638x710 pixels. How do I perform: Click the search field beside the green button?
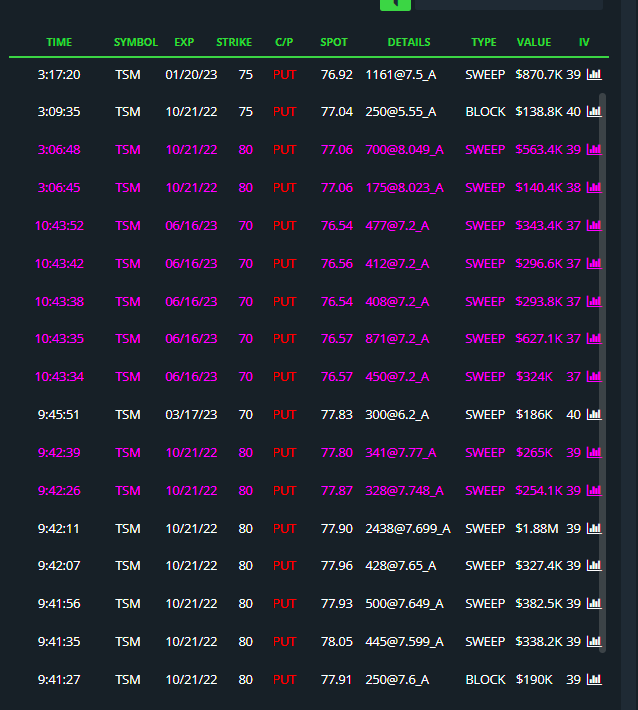509,4
